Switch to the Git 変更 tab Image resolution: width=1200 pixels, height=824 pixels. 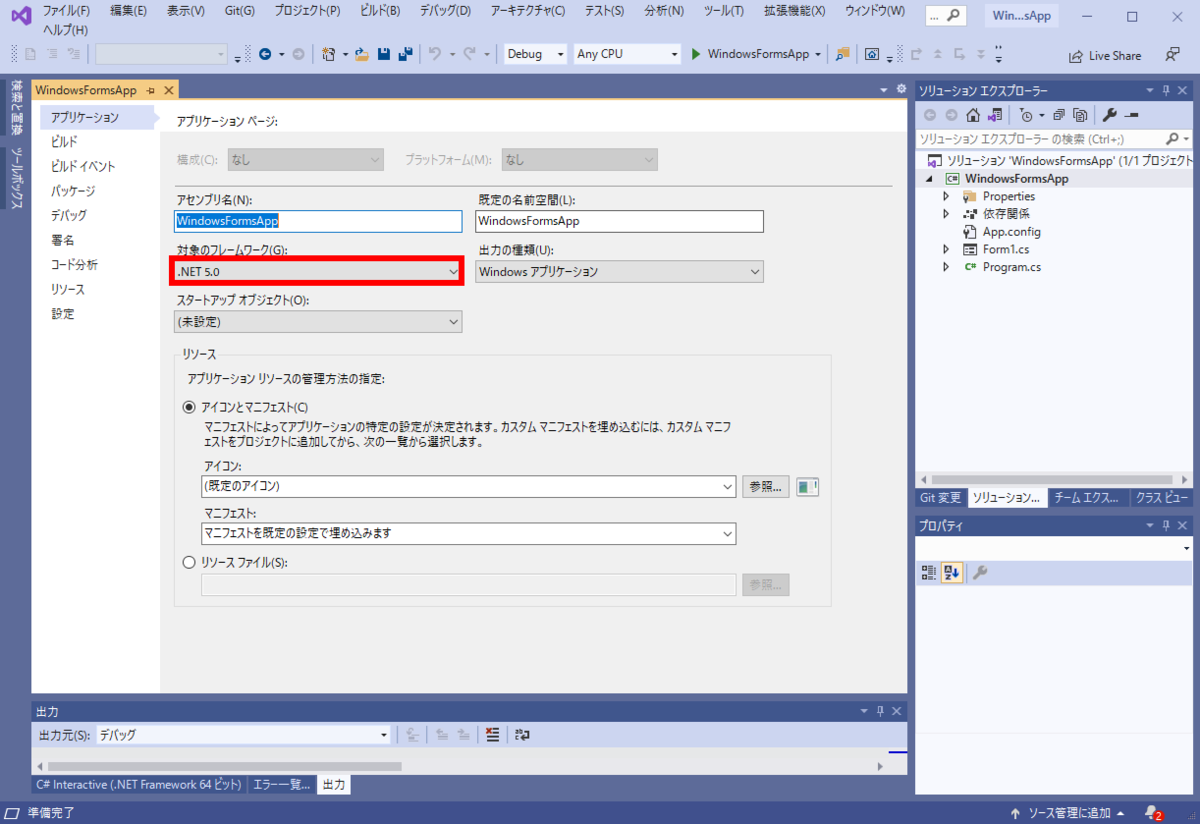pos(940,497)
